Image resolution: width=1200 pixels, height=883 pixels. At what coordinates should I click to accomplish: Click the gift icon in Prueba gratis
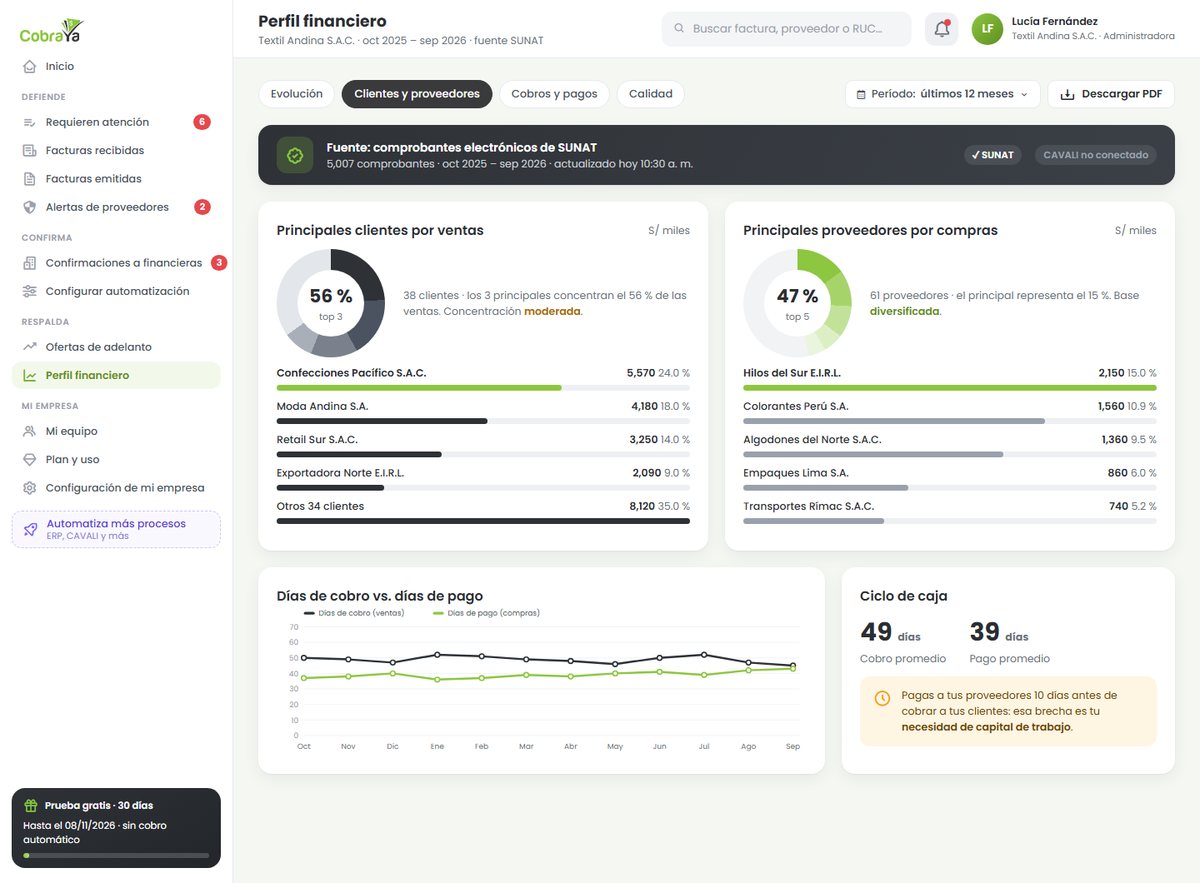pyautogui.click(x=31, y=805)
